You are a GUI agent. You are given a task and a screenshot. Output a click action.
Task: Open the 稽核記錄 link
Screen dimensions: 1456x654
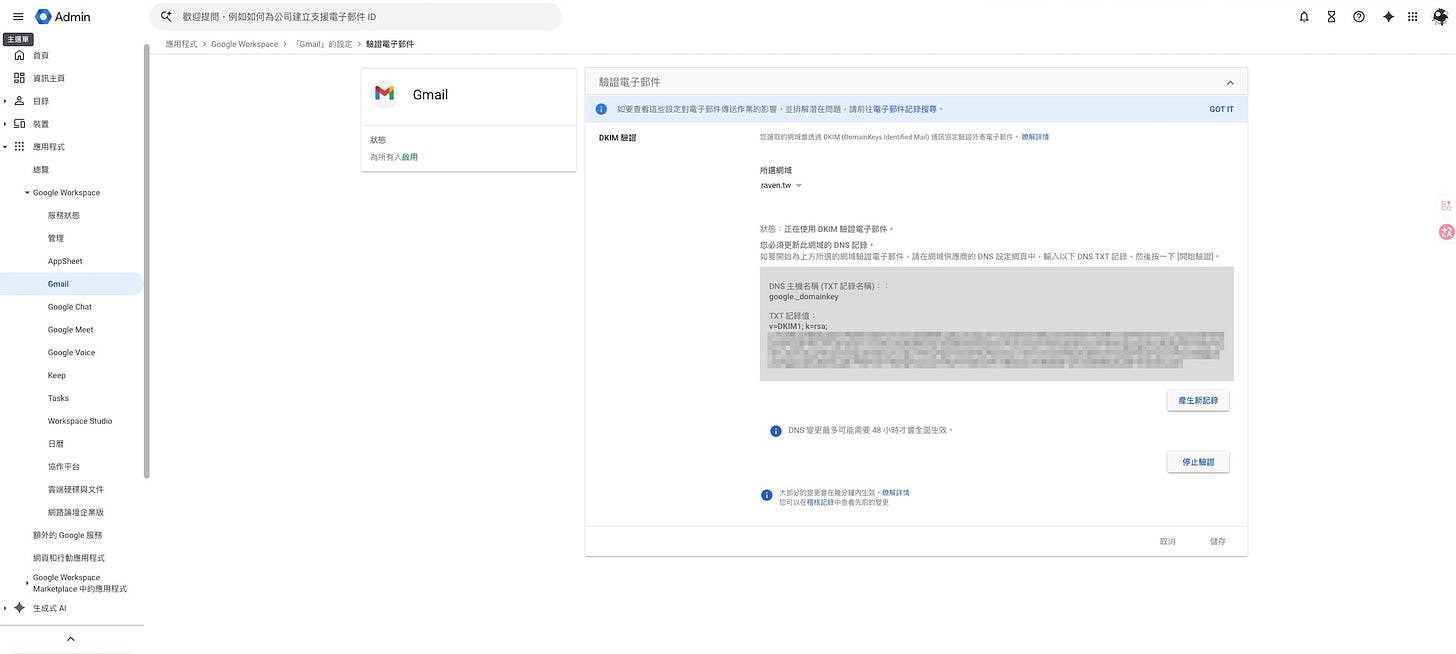tap(819, 502)
